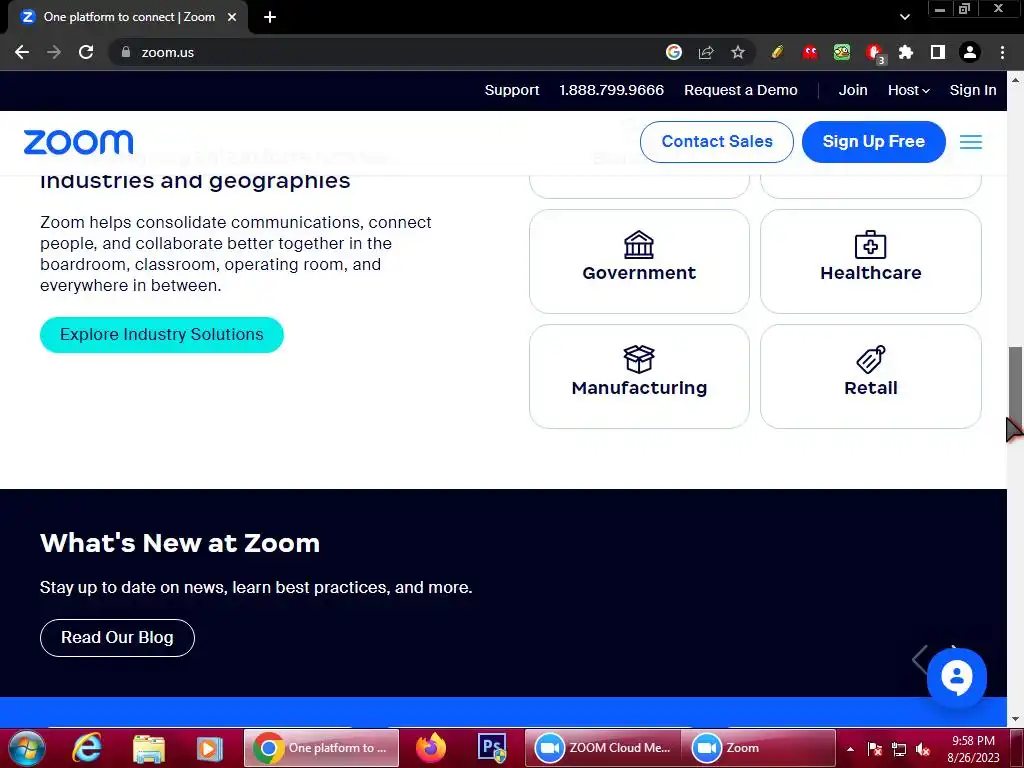This screenshot has height=768, width=1024.
Task: Show hidden system tray icons
Action: (x=850, y=749)
